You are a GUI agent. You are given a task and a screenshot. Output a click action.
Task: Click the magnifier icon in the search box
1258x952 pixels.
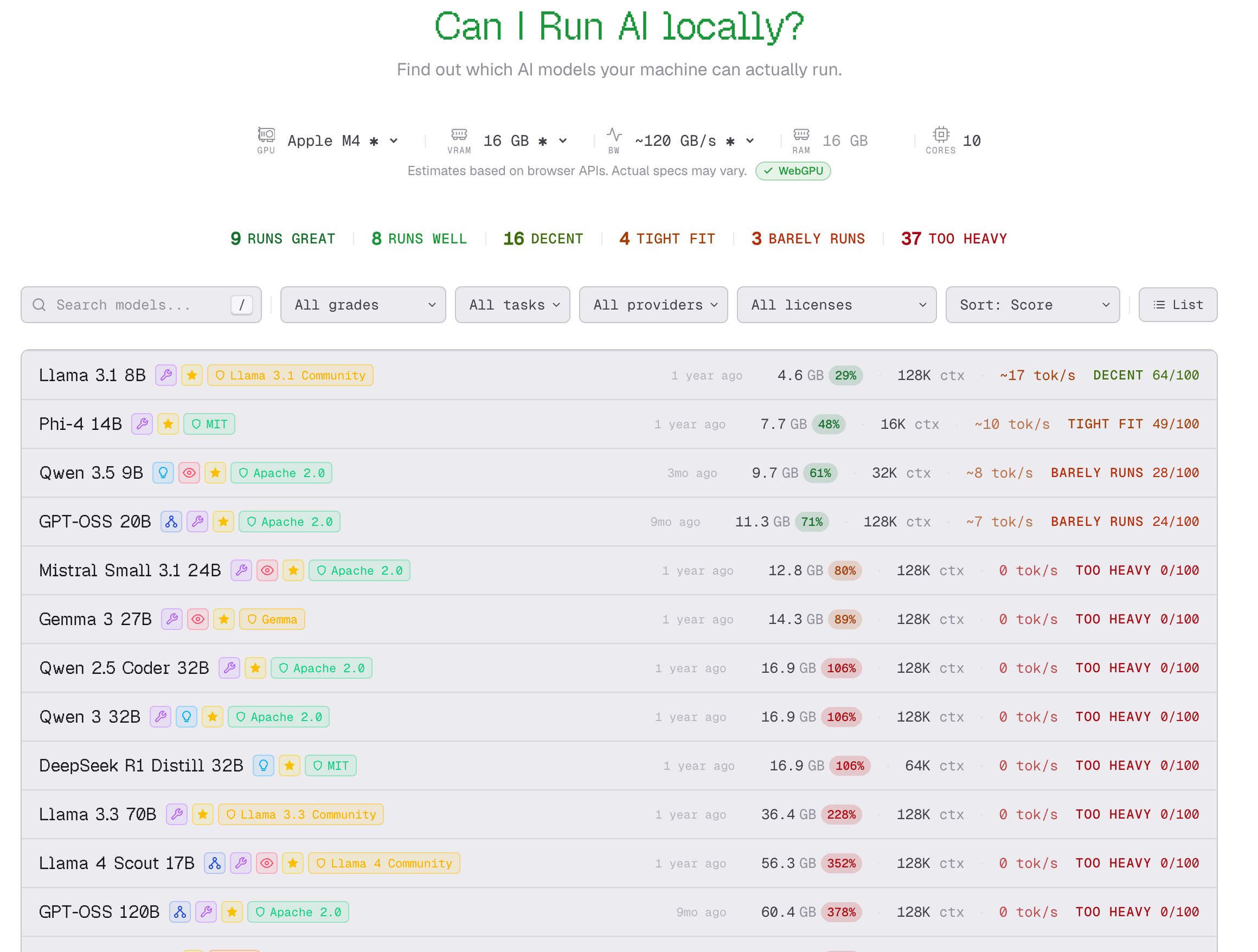point(39,305)
